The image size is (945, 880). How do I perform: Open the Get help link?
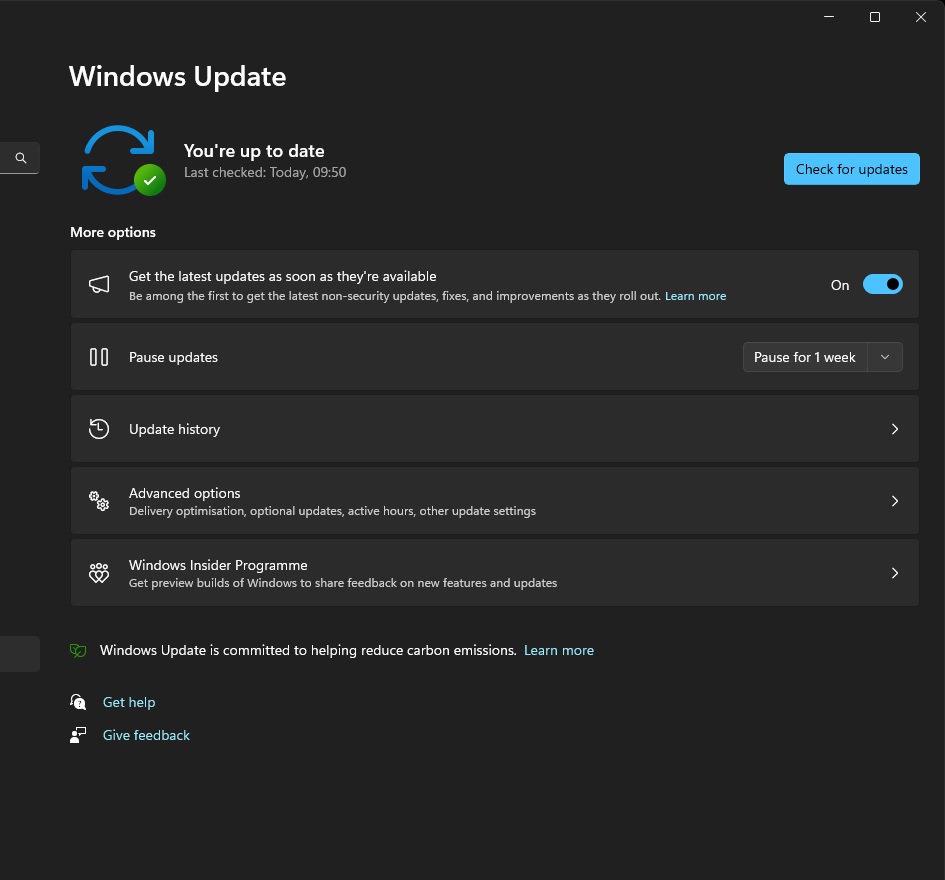point(129,702)
